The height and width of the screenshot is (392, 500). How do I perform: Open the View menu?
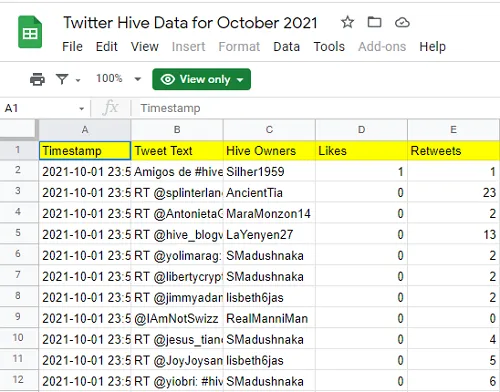[x=145, y=47]
